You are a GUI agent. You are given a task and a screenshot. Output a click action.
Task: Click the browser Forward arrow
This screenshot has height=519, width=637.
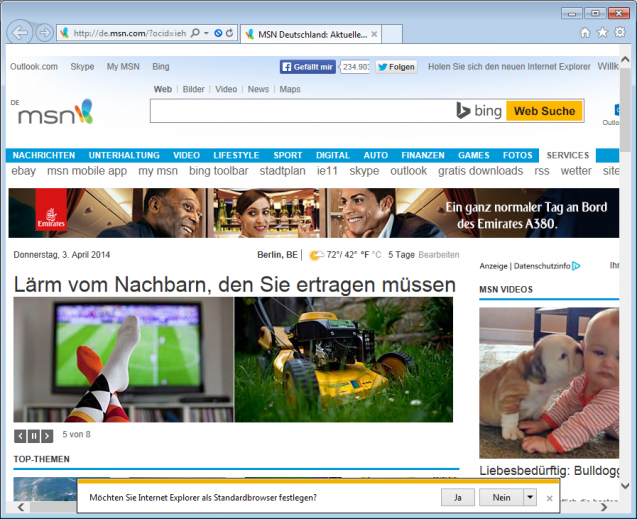tap(44, 33)
